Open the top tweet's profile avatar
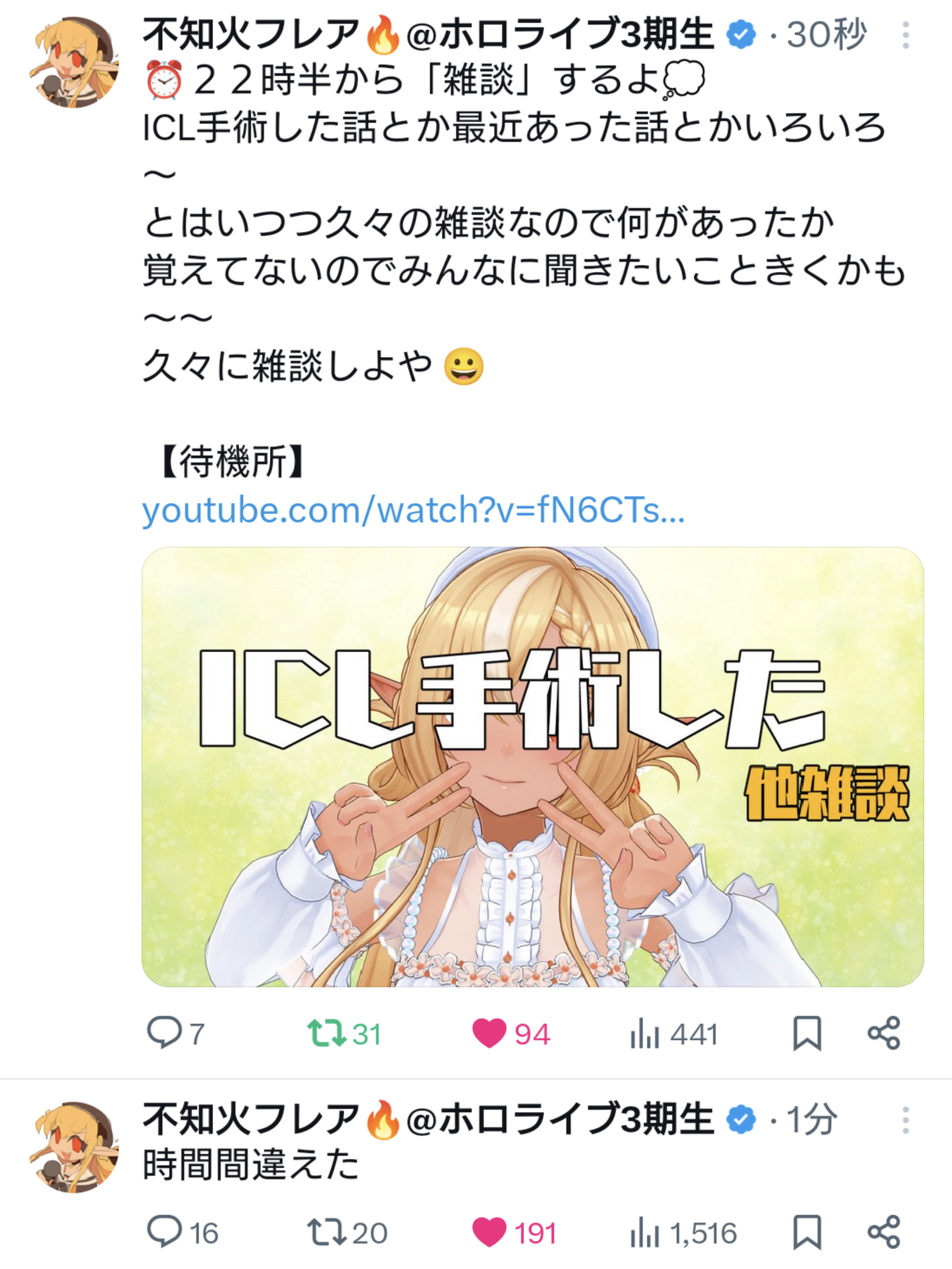This screenshot has height=1269, width=952. (74, 63)
